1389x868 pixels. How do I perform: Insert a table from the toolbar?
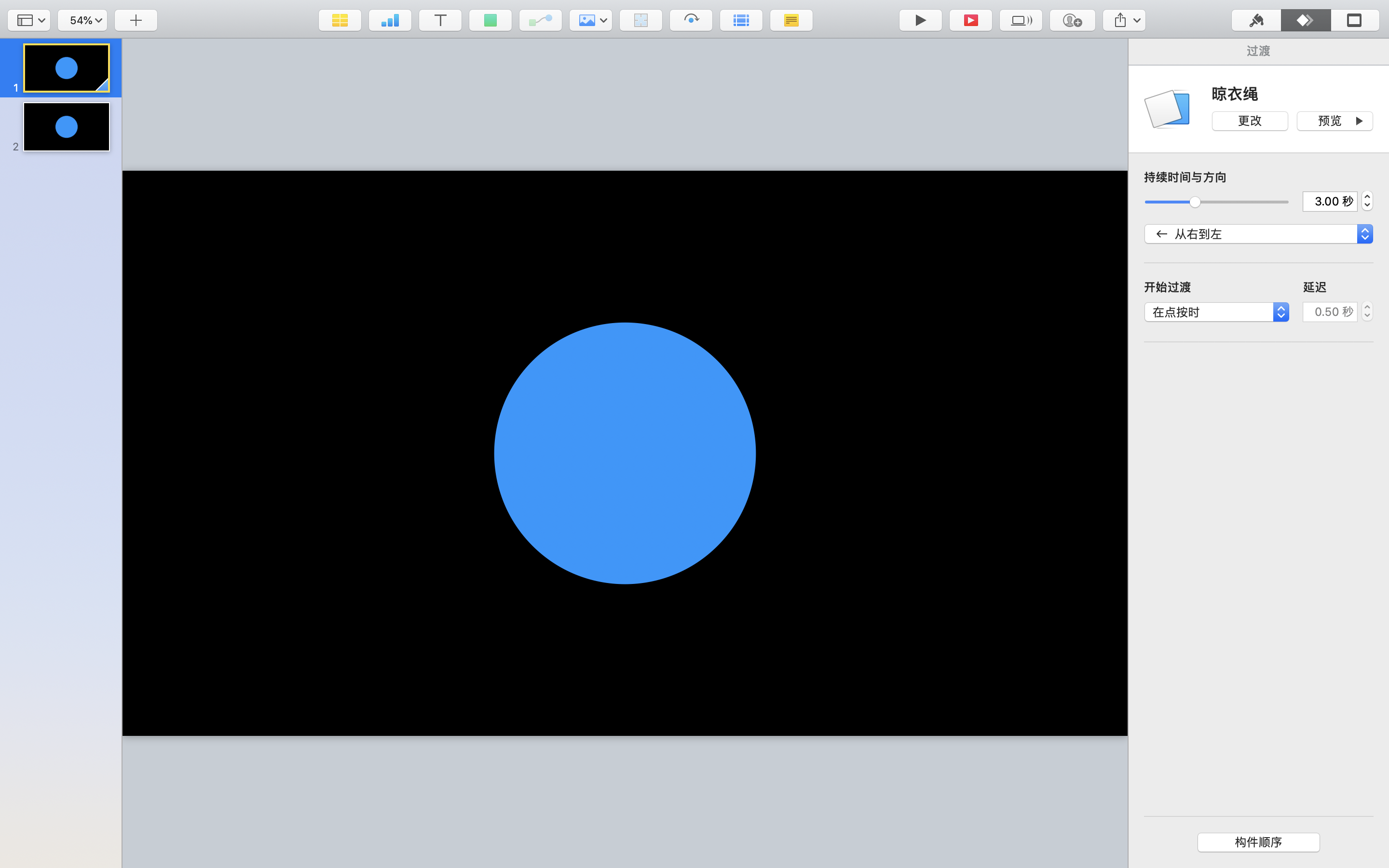340,21
